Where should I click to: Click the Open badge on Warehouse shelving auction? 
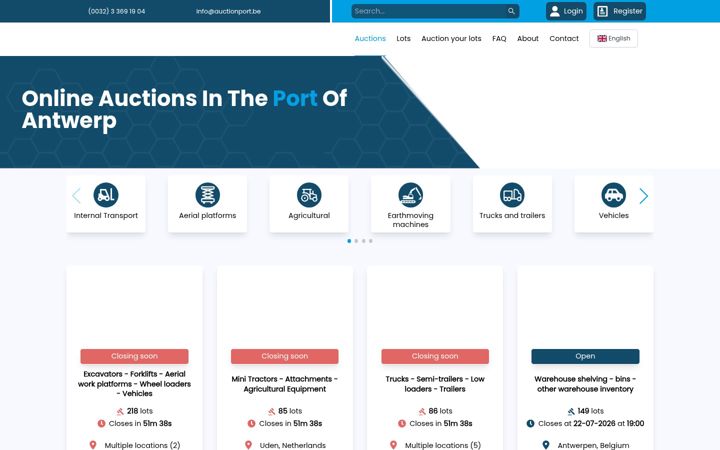point(585,356)
